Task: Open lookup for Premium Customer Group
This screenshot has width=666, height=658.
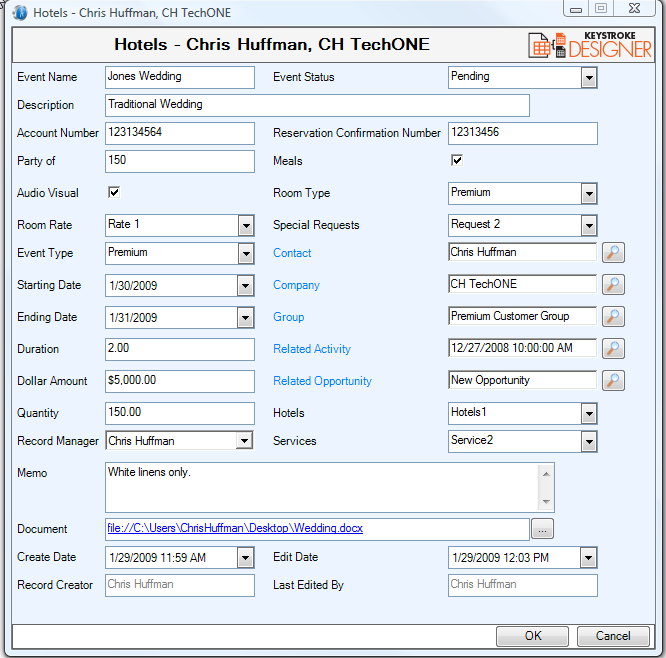Action: click(613, 316)
